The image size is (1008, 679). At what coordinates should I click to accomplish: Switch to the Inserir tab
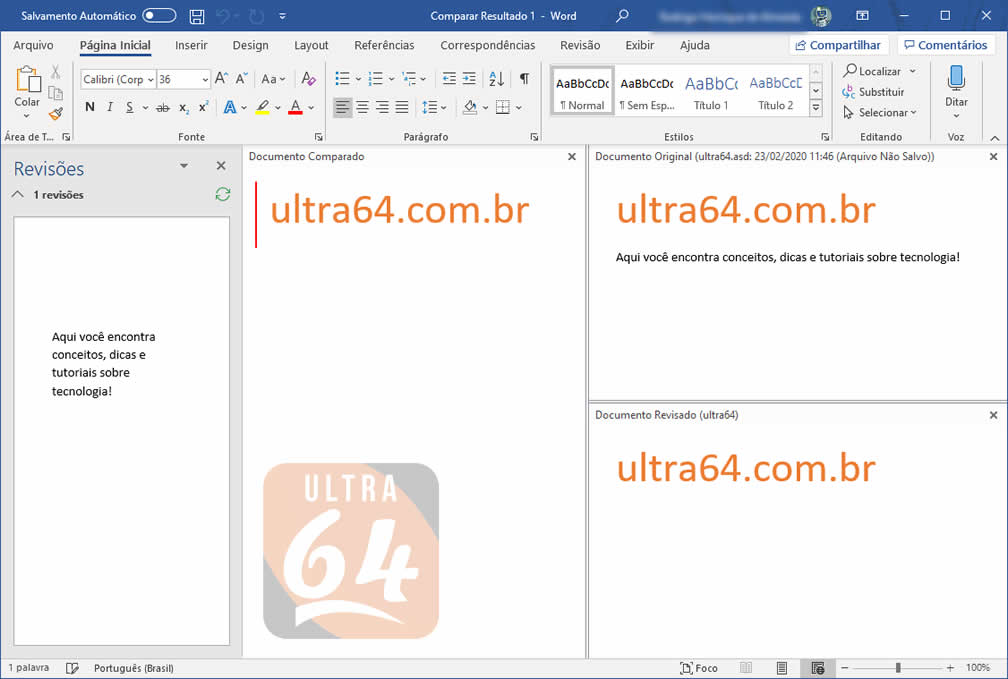(191, 45)
